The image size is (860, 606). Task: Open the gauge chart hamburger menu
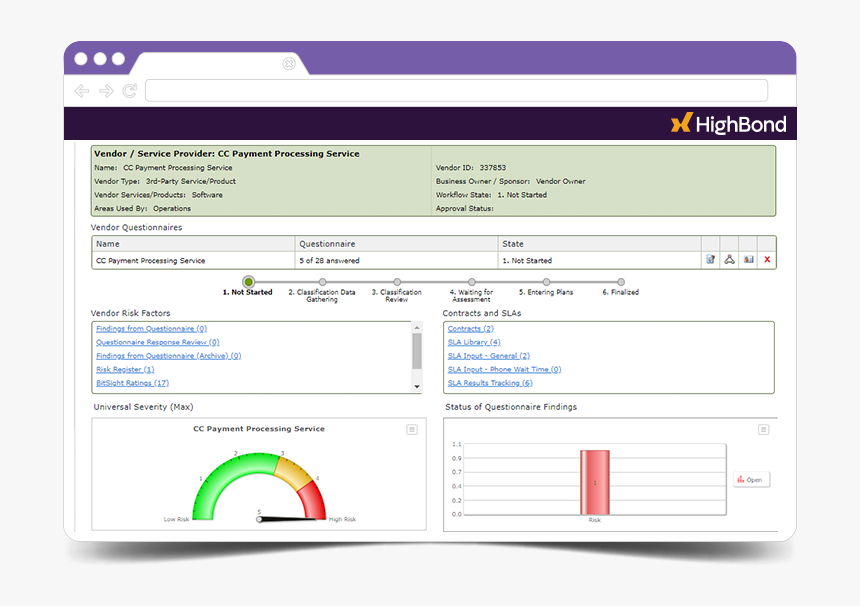click(x=412, y=429)
